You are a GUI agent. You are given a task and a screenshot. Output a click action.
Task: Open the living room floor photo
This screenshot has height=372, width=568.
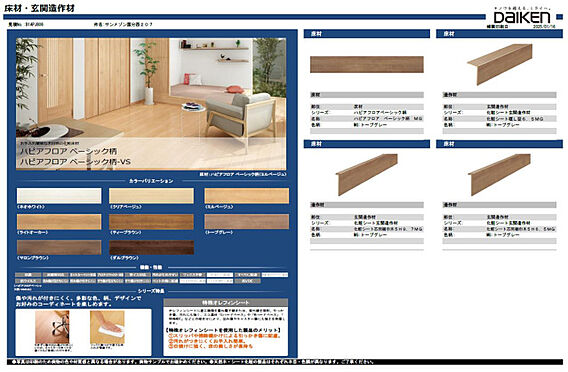click(x=151, y=104)
